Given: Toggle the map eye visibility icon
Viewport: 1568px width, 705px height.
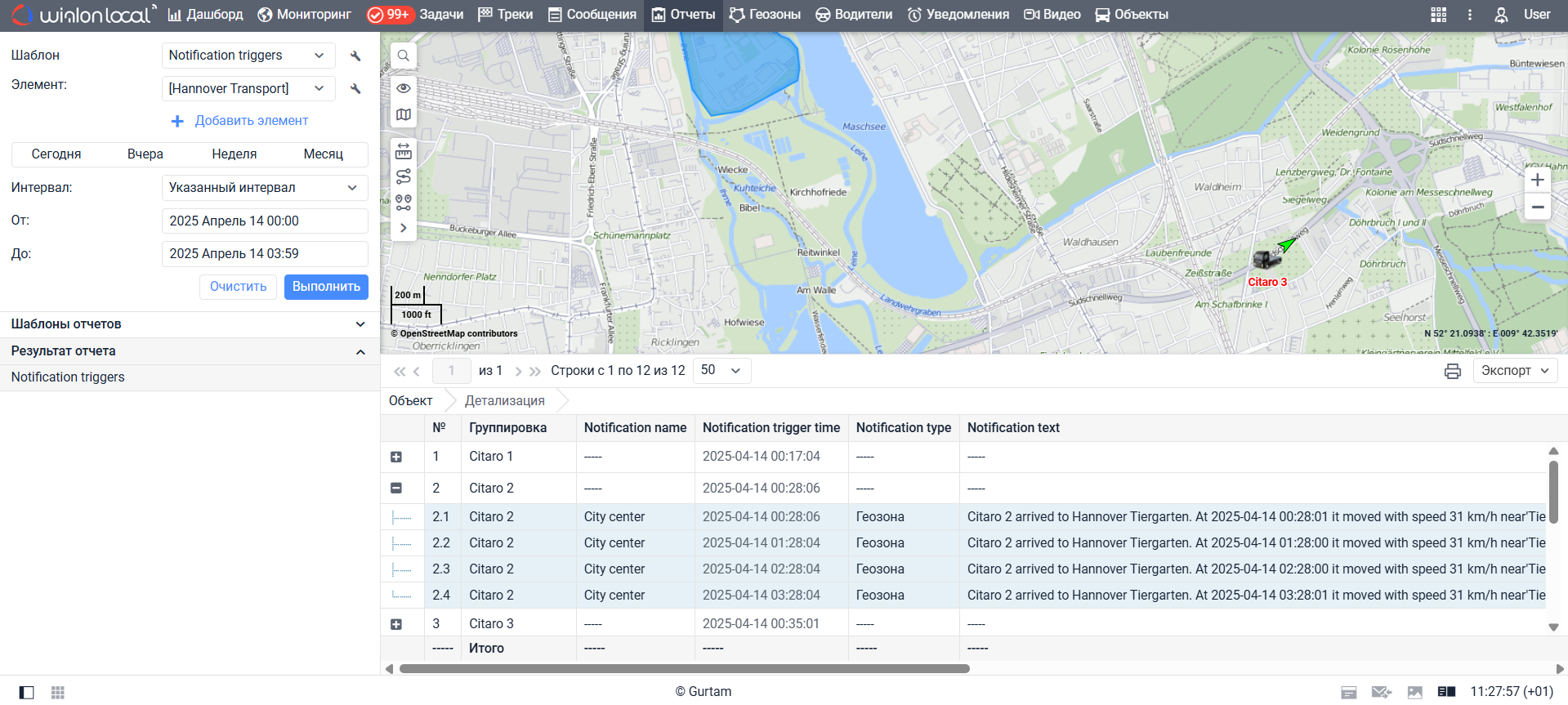Looking at the screenshot, I should (x=404, y=88).
